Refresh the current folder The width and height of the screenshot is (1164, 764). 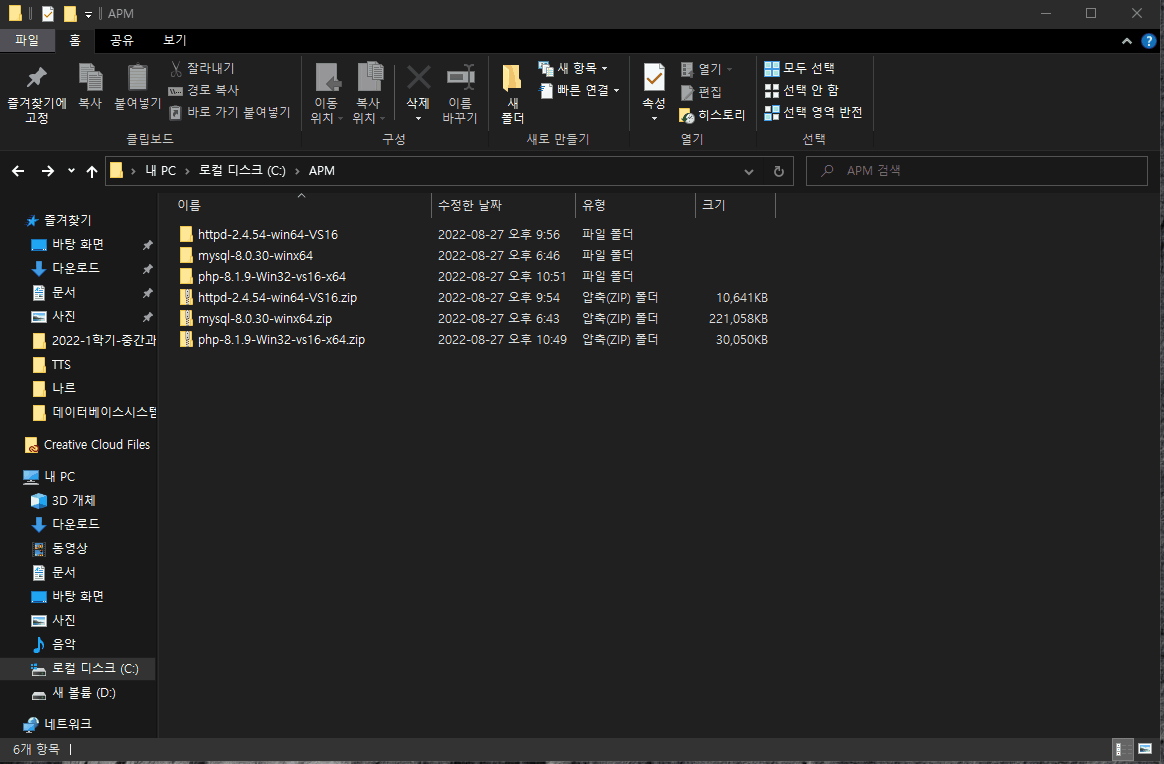point(778,172)
